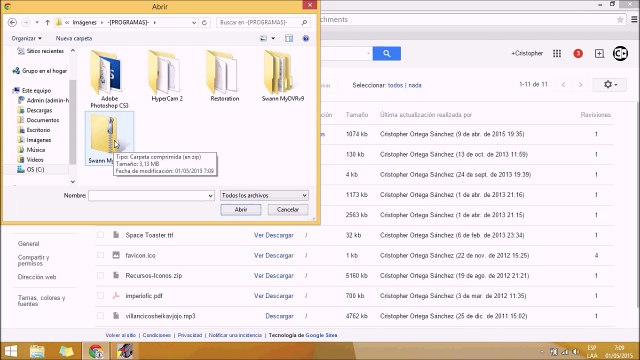Open the red notifications badge
The width and height of the screenshot is (640, 360).
coord(578,53)
